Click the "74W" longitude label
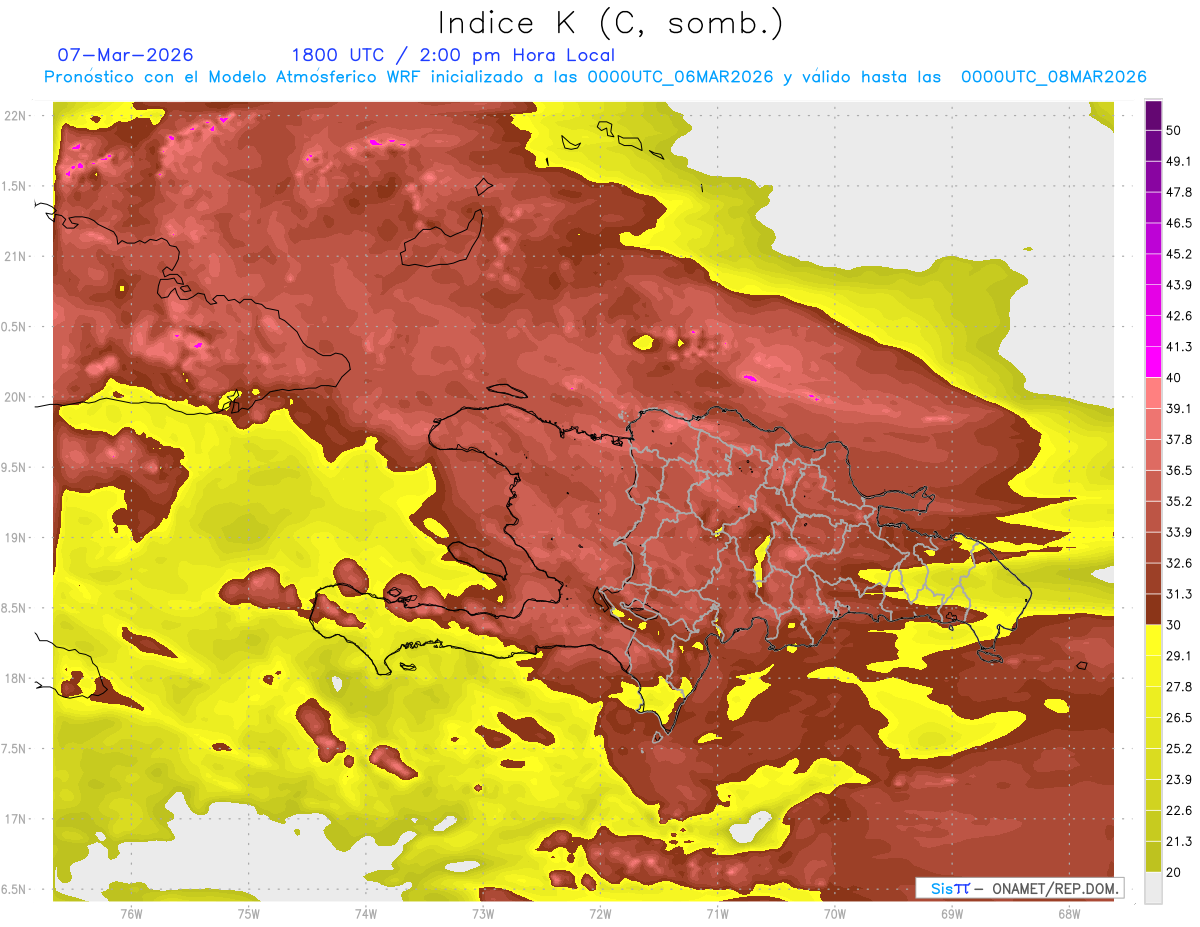1200x927 pixels. pyautogui.click(x=365, y=913)
